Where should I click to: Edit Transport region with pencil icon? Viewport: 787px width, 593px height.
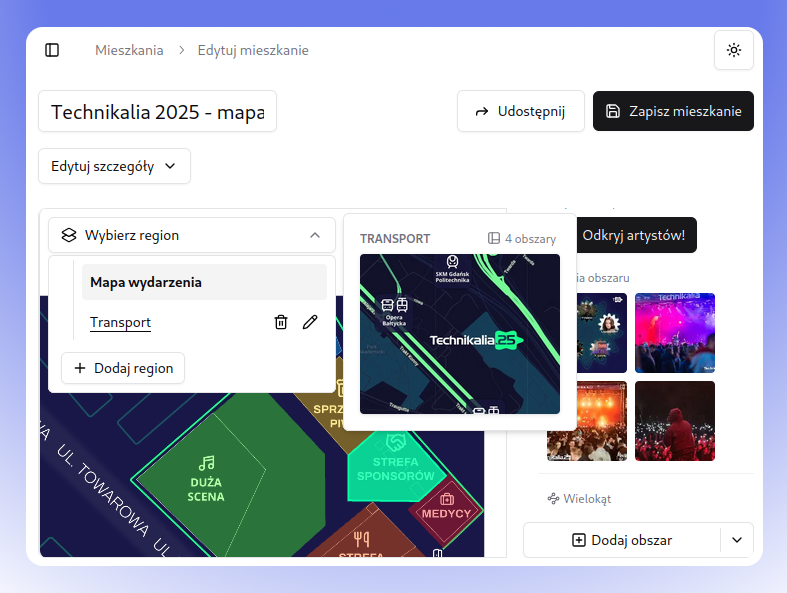click(310, 322)
